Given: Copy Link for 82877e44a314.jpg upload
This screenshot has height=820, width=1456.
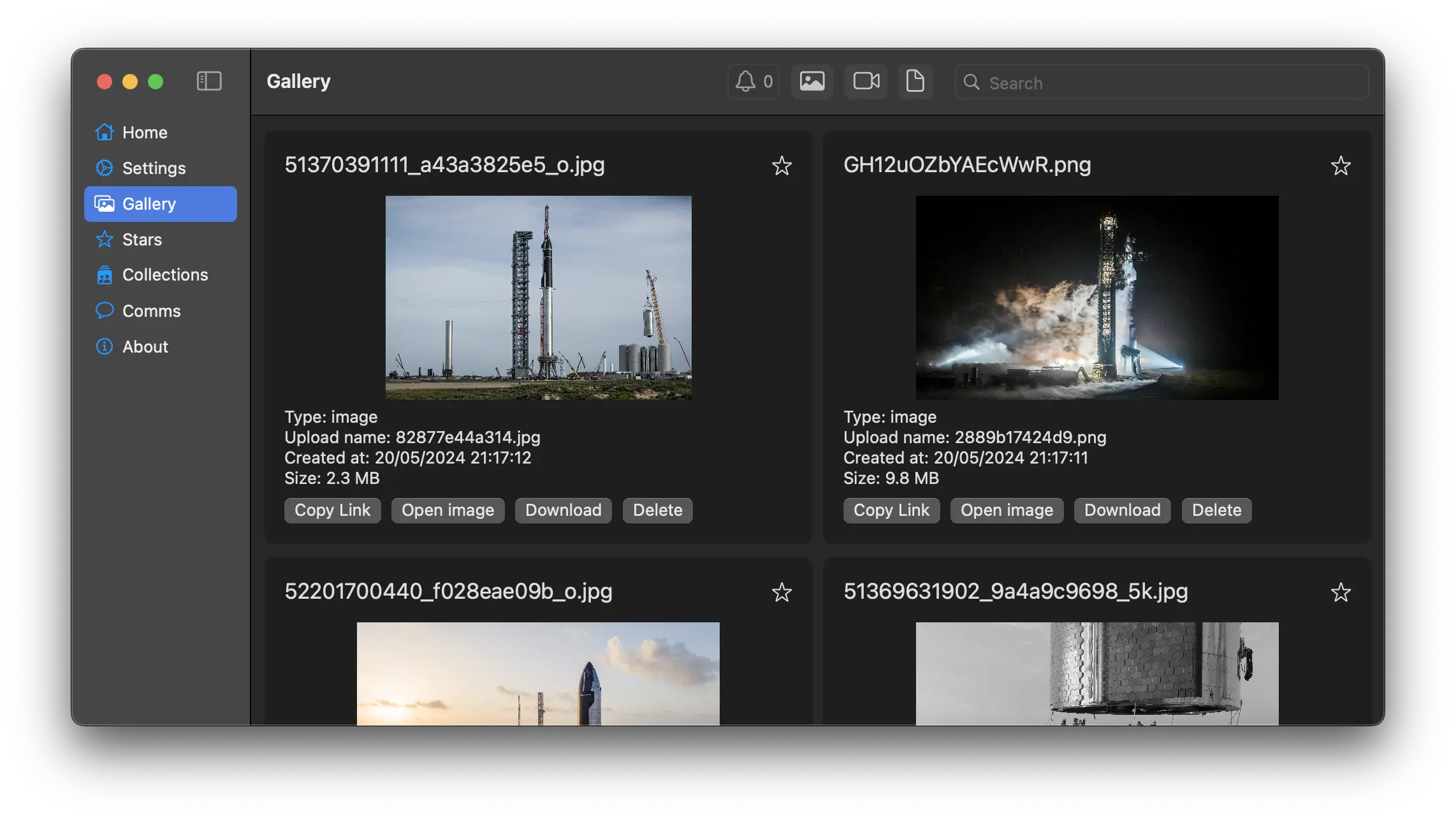Looking at the screenshot, I should [x=332, y=510].
